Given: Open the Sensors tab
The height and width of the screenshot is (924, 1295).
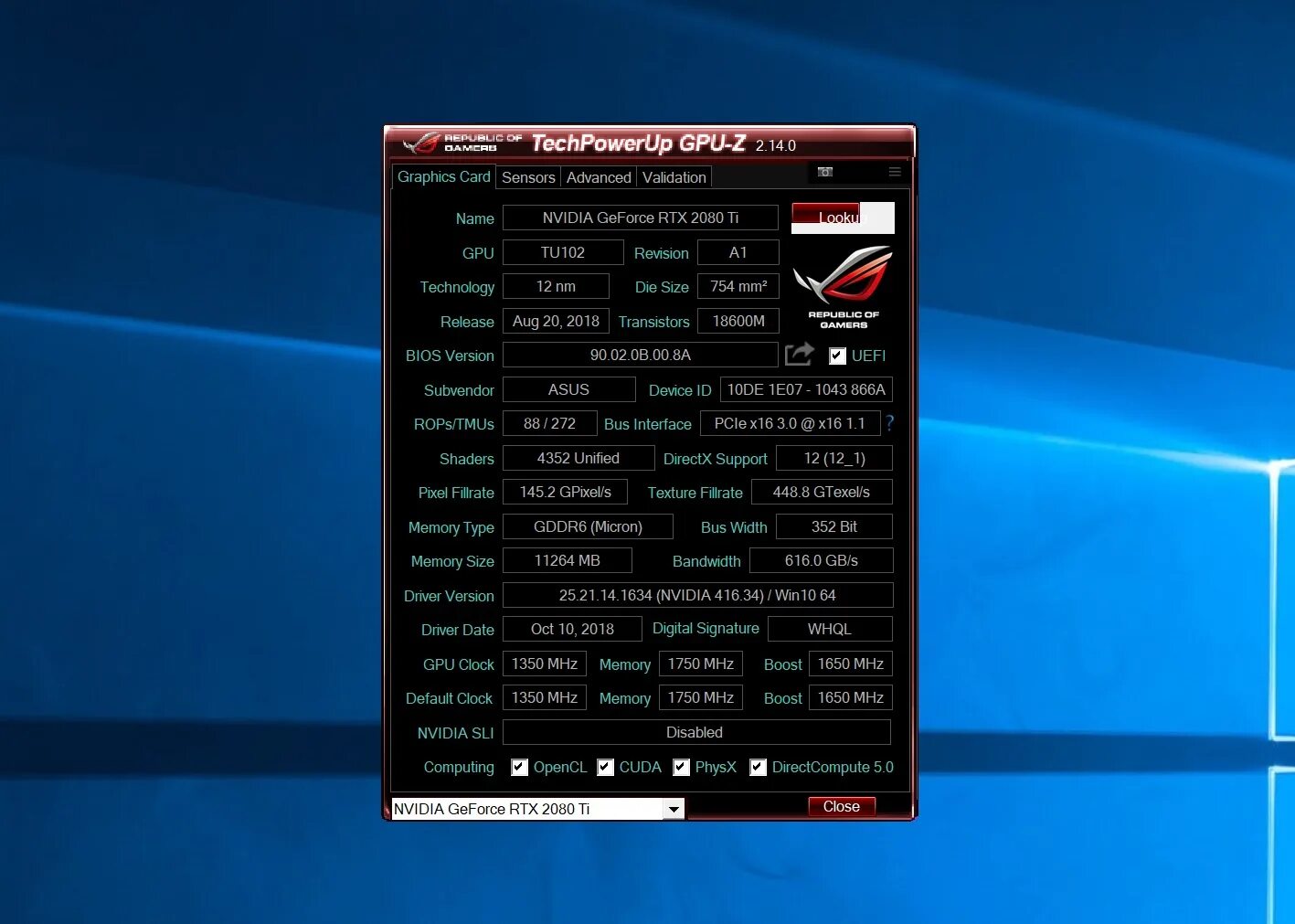Looking at the screenshot, I should click(x=528, y=177).
